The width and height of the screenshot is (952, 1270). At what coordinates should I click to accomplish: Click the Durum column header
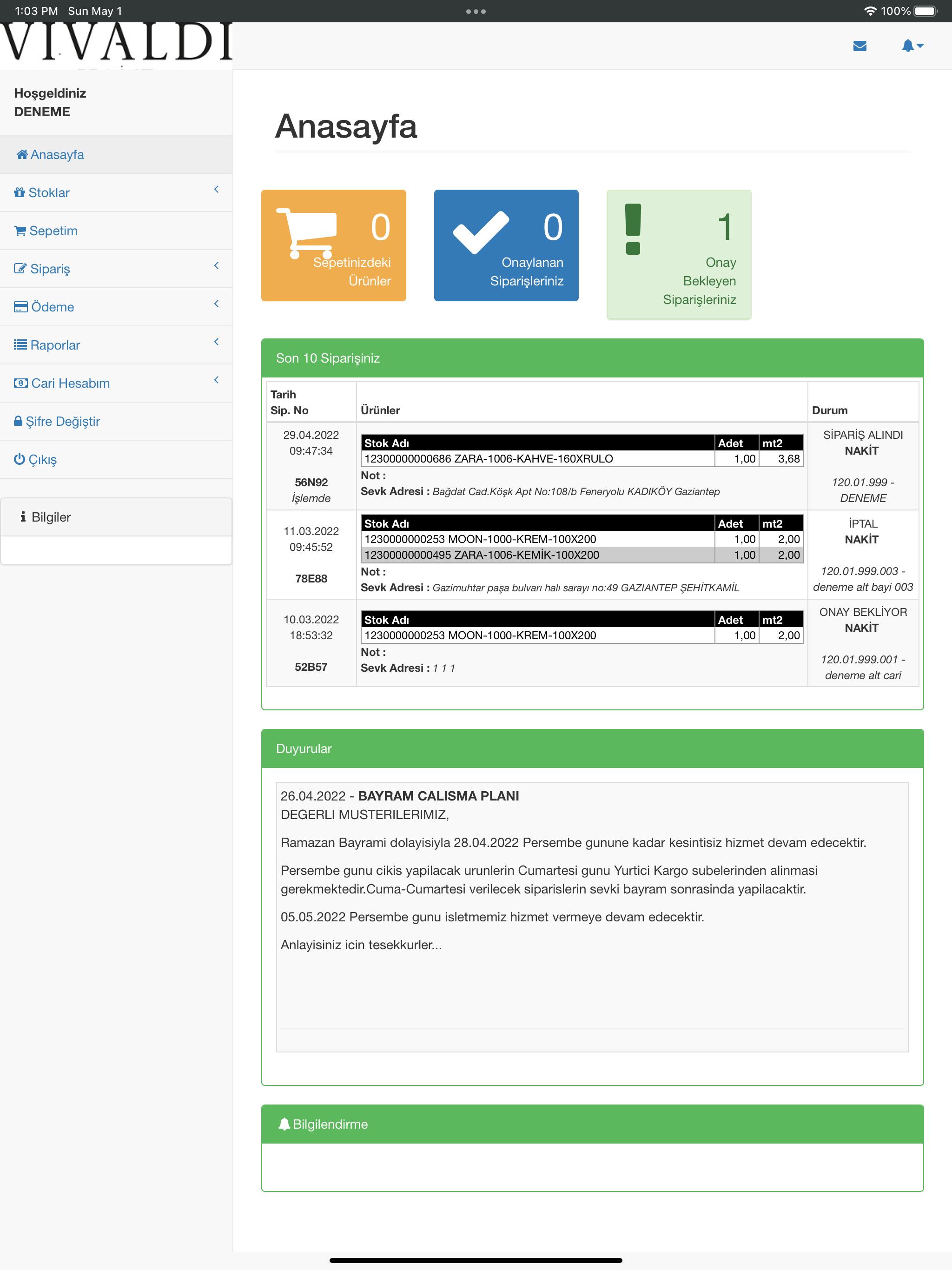pyautogui.click(x=830, y=410)
